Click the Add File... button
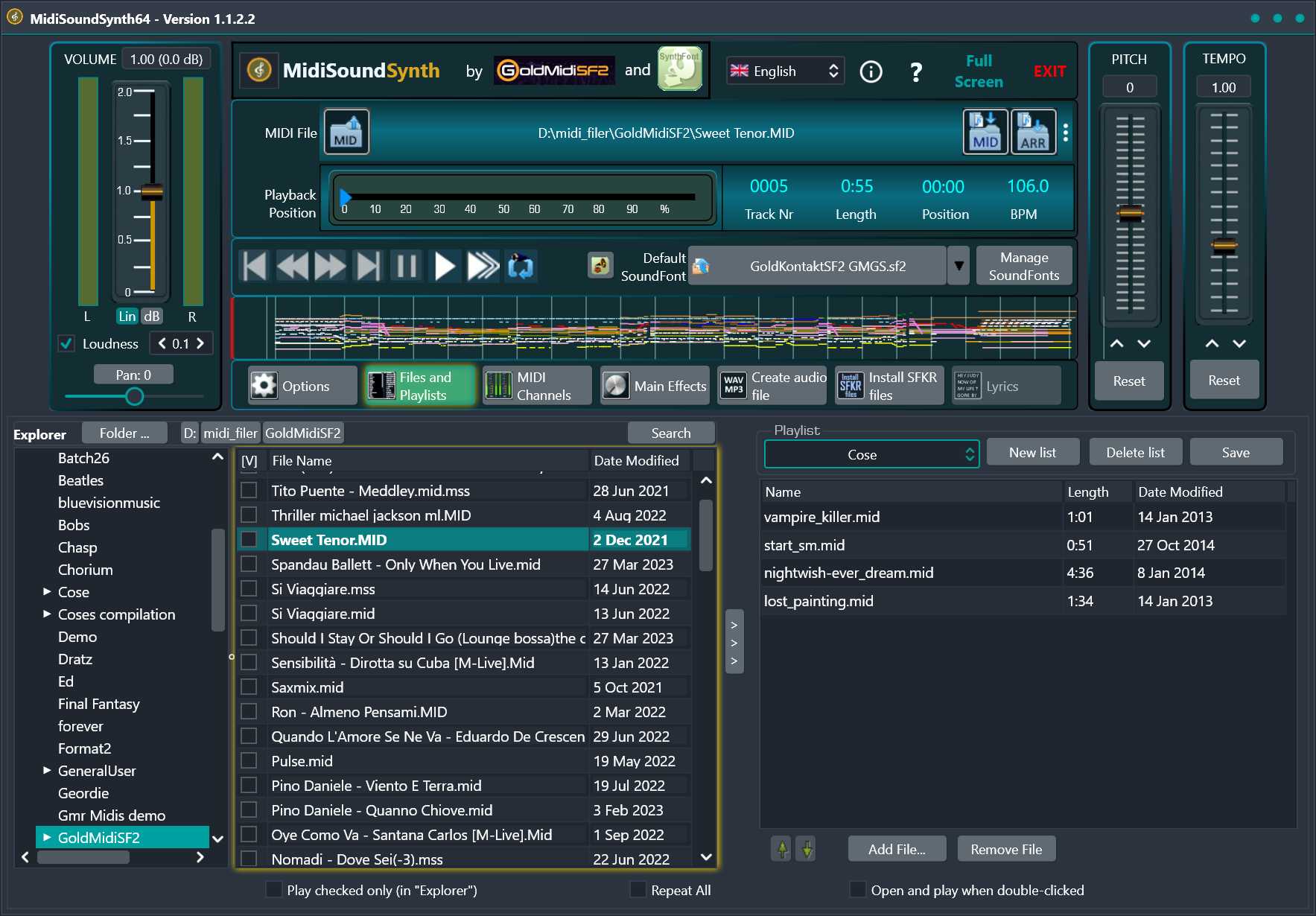Image resolution: width=1316 pixels, height=916 pixels. 897,849
